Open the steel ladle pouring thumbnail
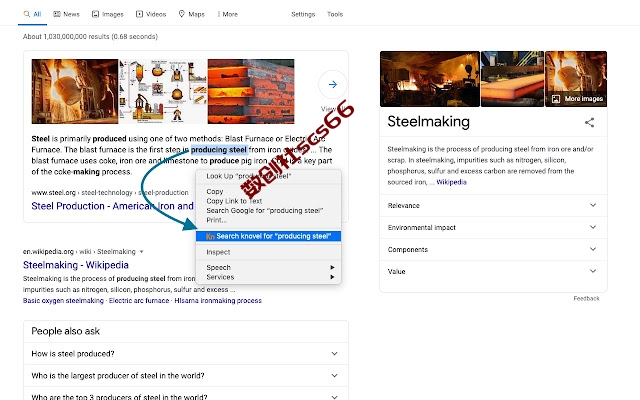This screenshot has height=400, width=640. click(75, 91)
